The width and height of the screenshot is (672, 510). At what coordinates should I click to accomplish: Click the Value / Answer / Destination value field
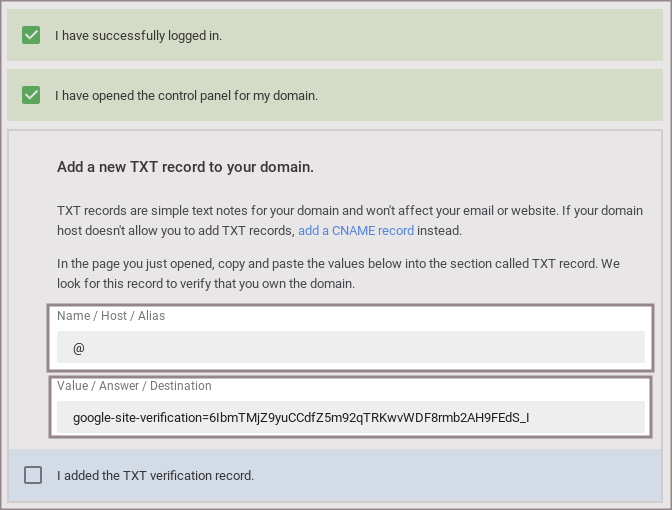pyautogui.click(x=350, y=417)
